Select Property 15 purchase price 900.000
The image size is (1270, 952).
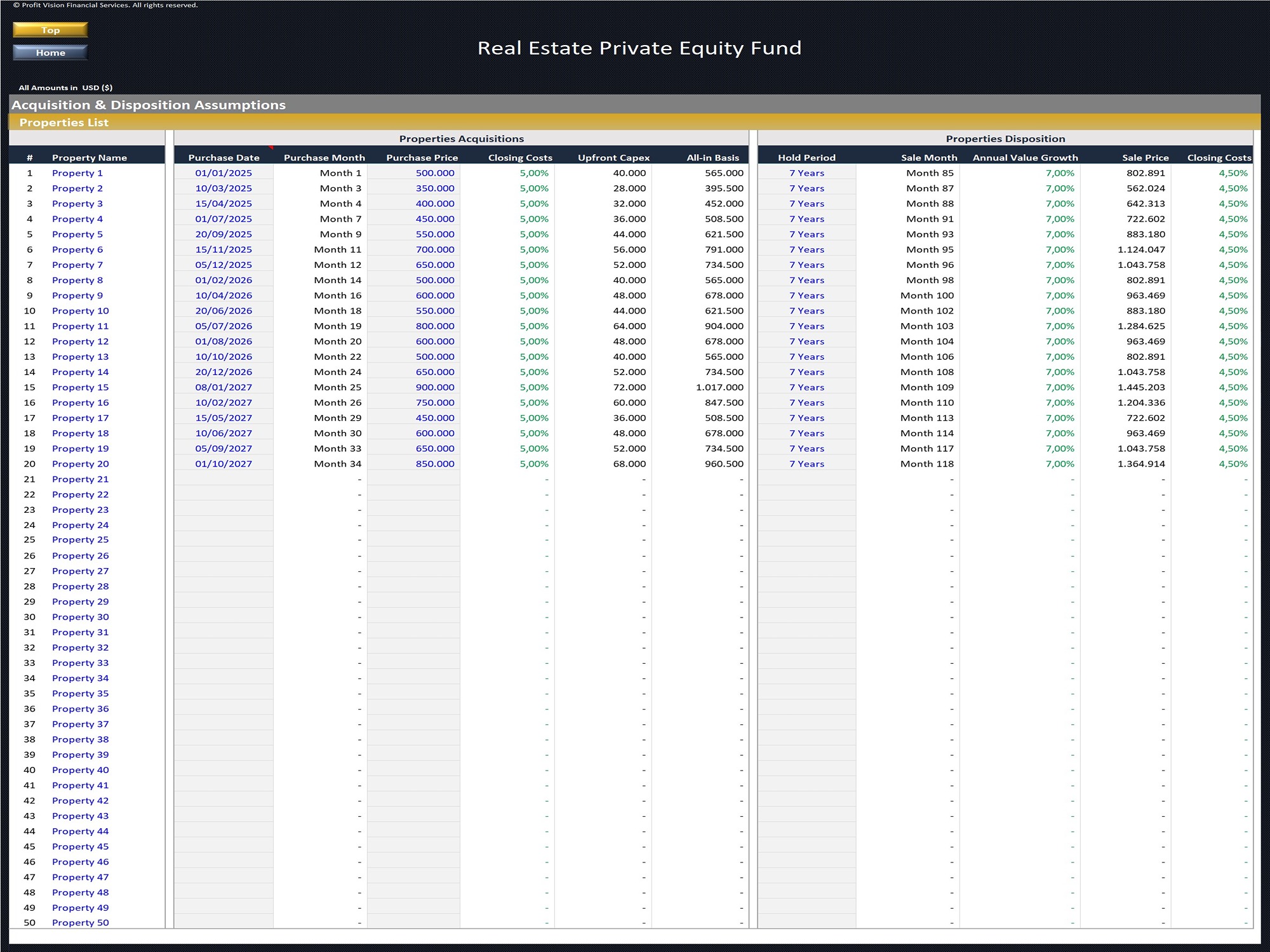point(434,387)
